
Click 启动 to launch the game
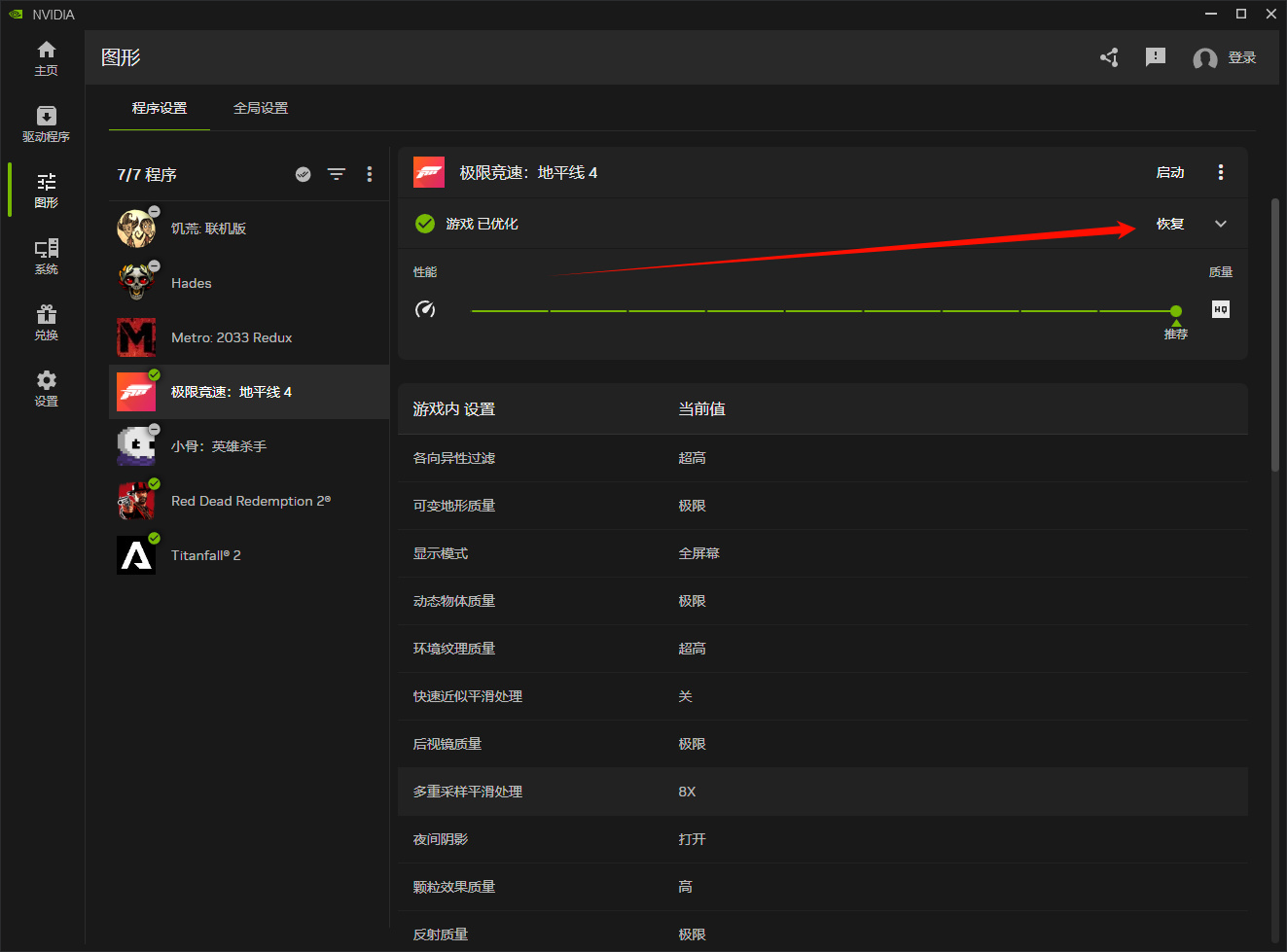point(1170,172)
